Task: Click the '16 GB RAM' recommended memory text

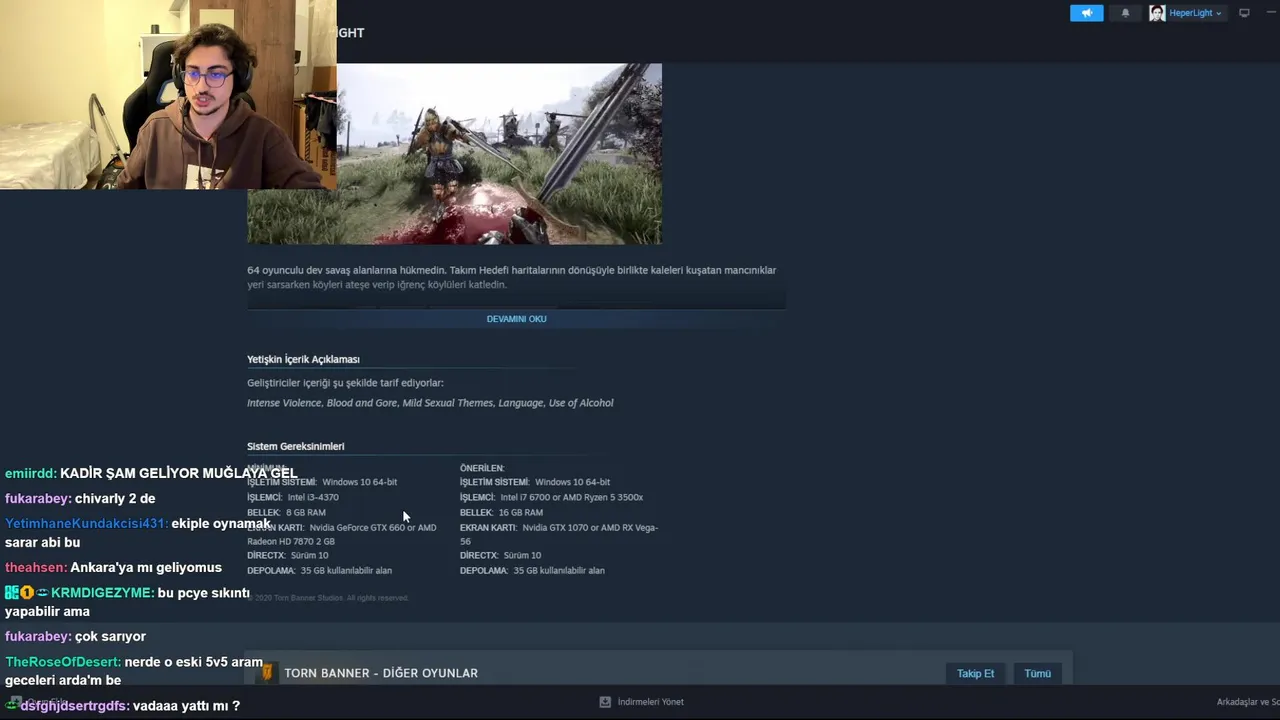Action: pos(520,512)
